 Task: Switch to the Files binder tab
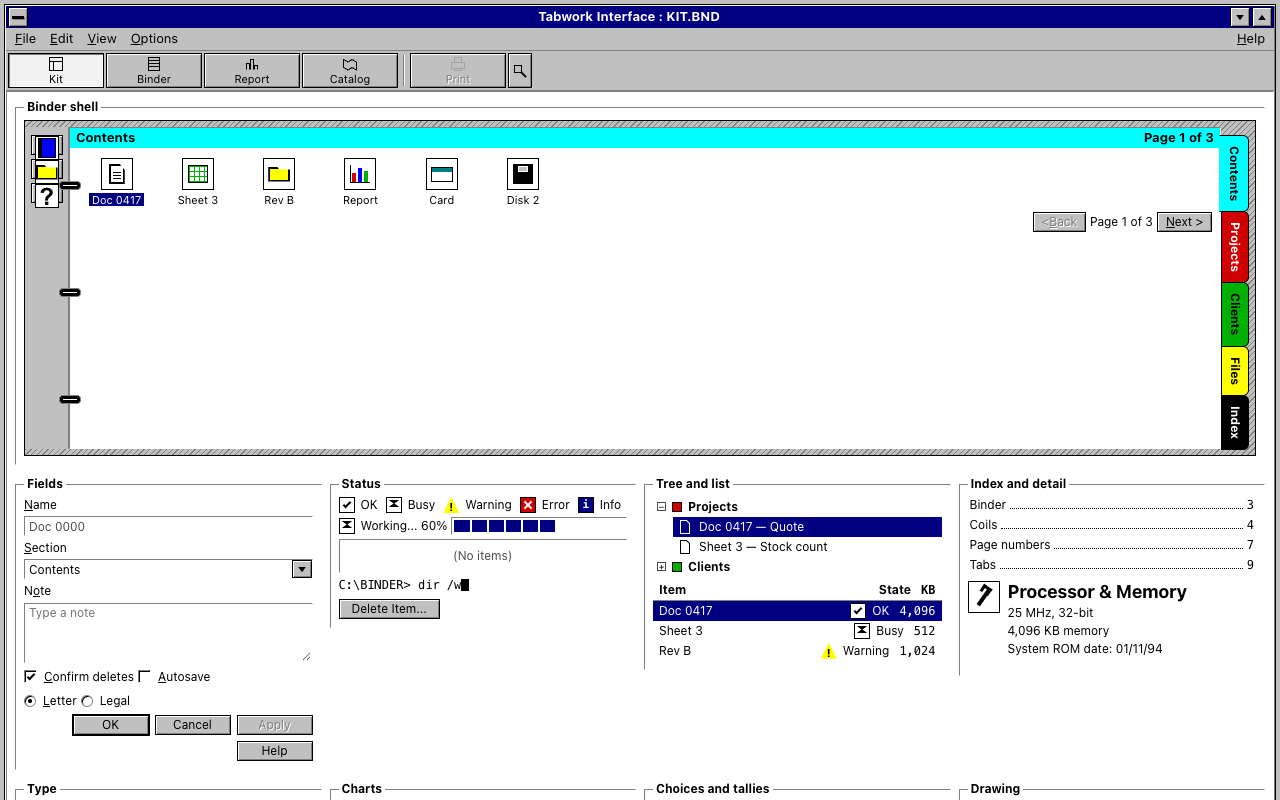click(x=1235, y=371)
